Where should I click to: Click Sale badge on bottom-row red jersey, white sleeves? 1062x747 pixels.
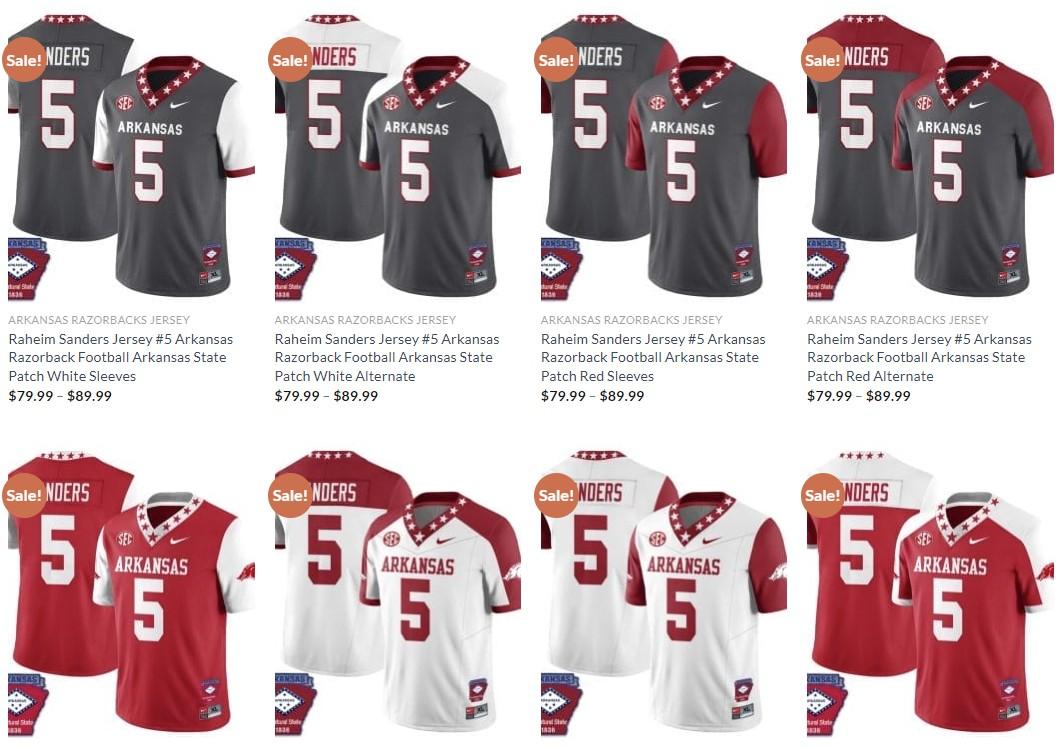coord(24,496)
